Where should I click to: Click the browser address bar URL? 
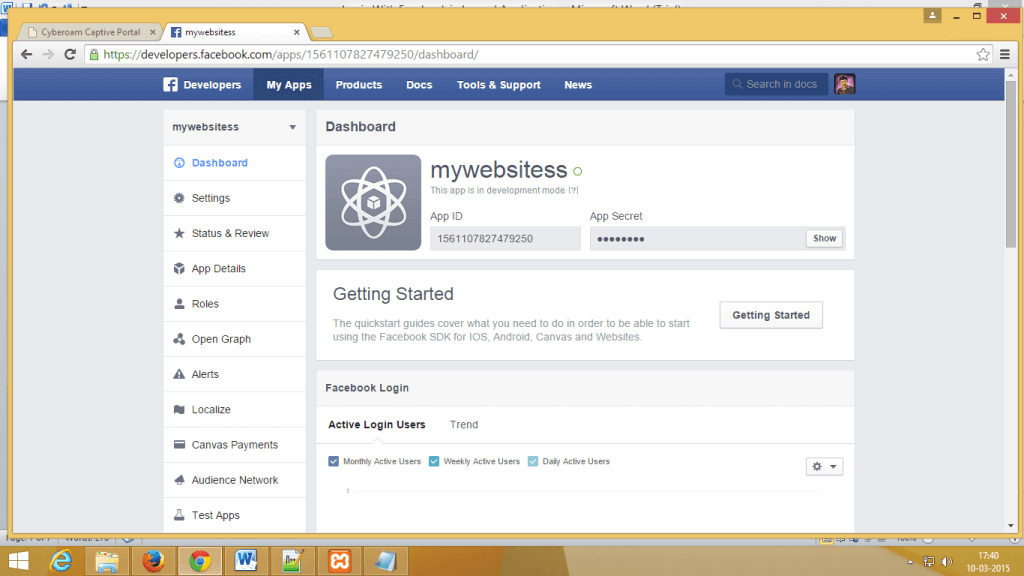tap(291, 54)
